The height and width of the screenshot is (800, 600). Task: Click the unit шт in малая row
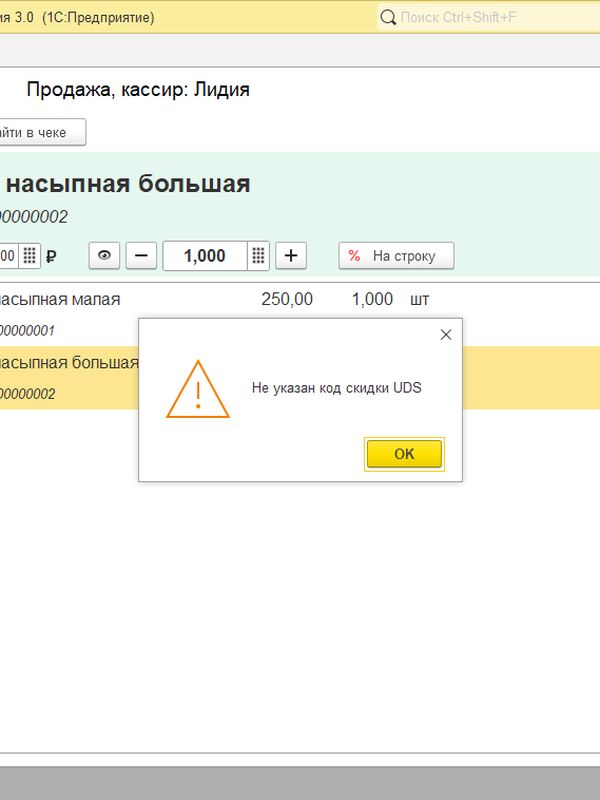tap(419, 299)
